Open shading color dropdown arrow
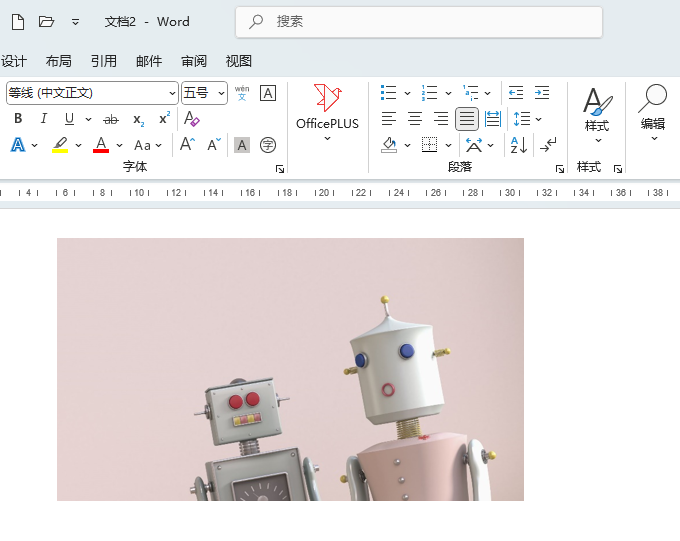 point(407,145)
